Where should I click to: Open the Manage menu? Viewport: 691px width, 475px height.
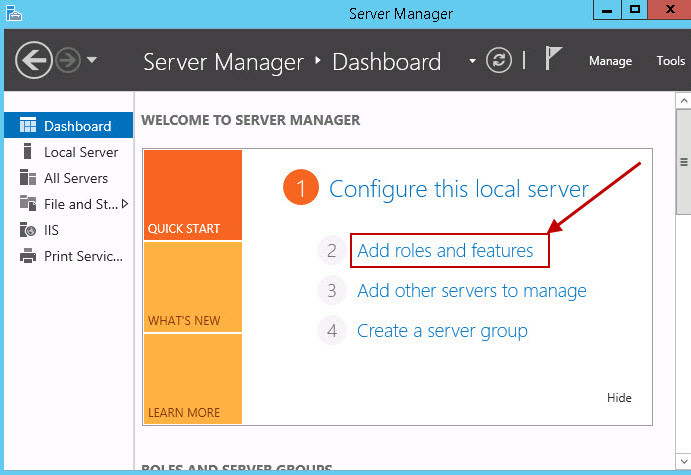[x=610, y=61]
